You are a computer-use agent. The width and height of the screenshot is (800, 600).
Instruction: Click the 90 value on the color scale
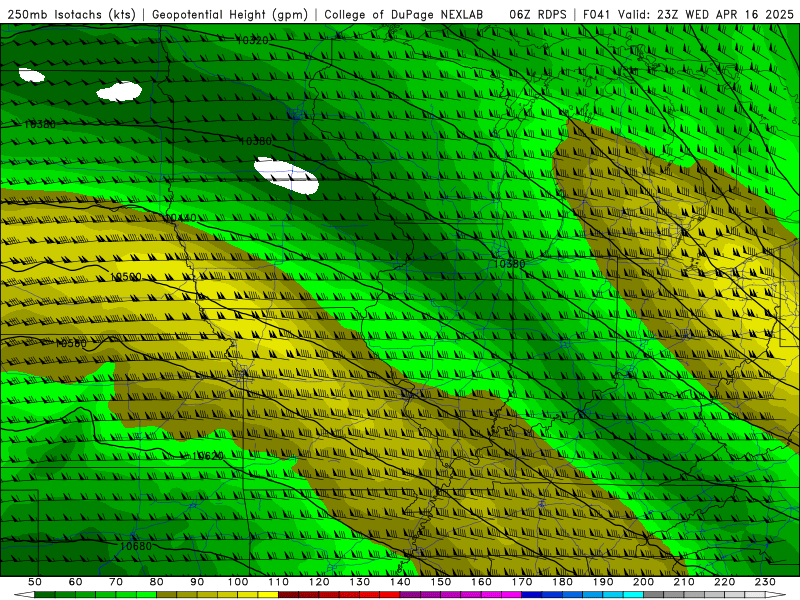[x=197, y=582]
